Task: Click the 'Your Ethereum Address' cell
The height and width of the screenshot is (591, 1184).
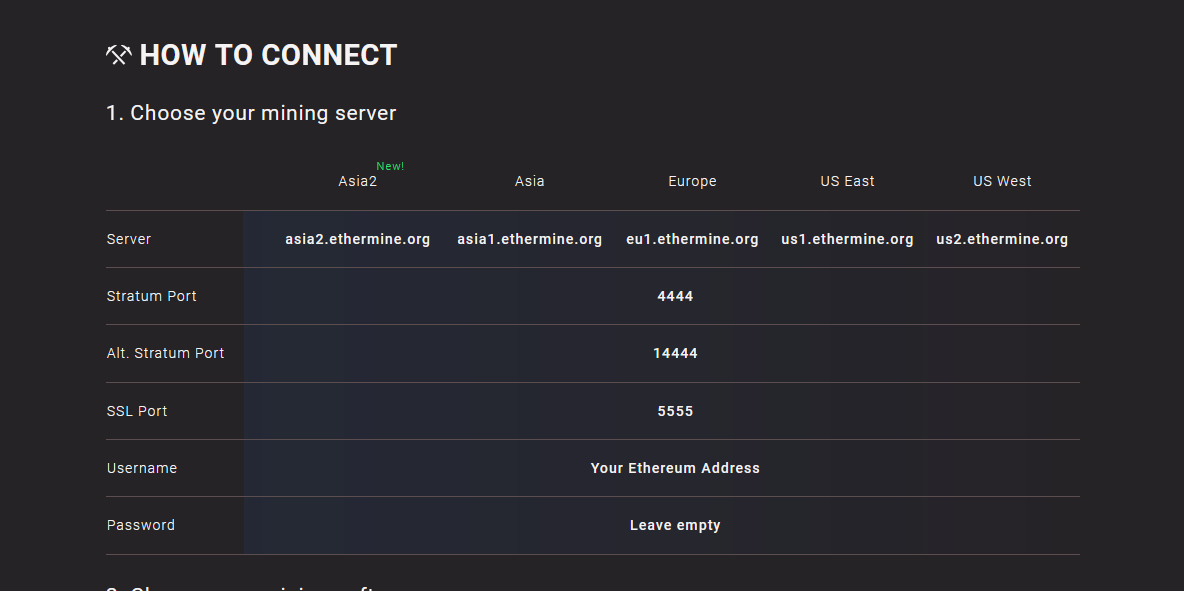Action: [675, 468]
